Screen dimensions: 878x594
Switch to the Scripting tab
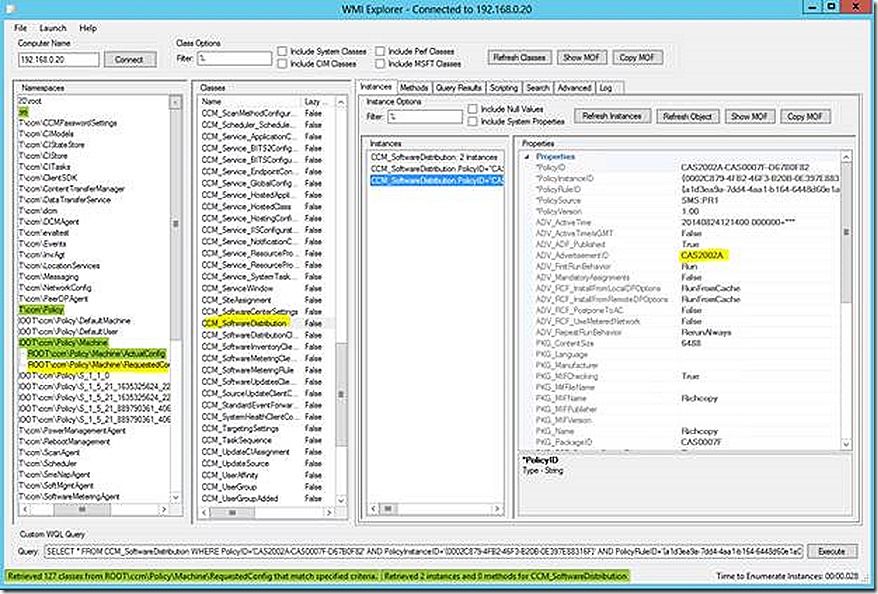tap(503, 88)
